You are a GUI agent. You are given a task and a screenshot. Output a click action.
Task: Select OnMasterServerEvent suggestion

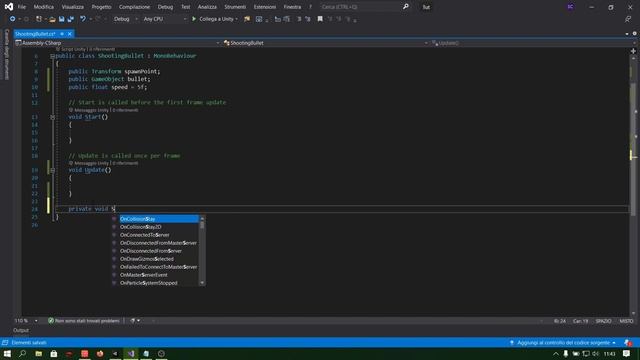[x=155, y=275]
